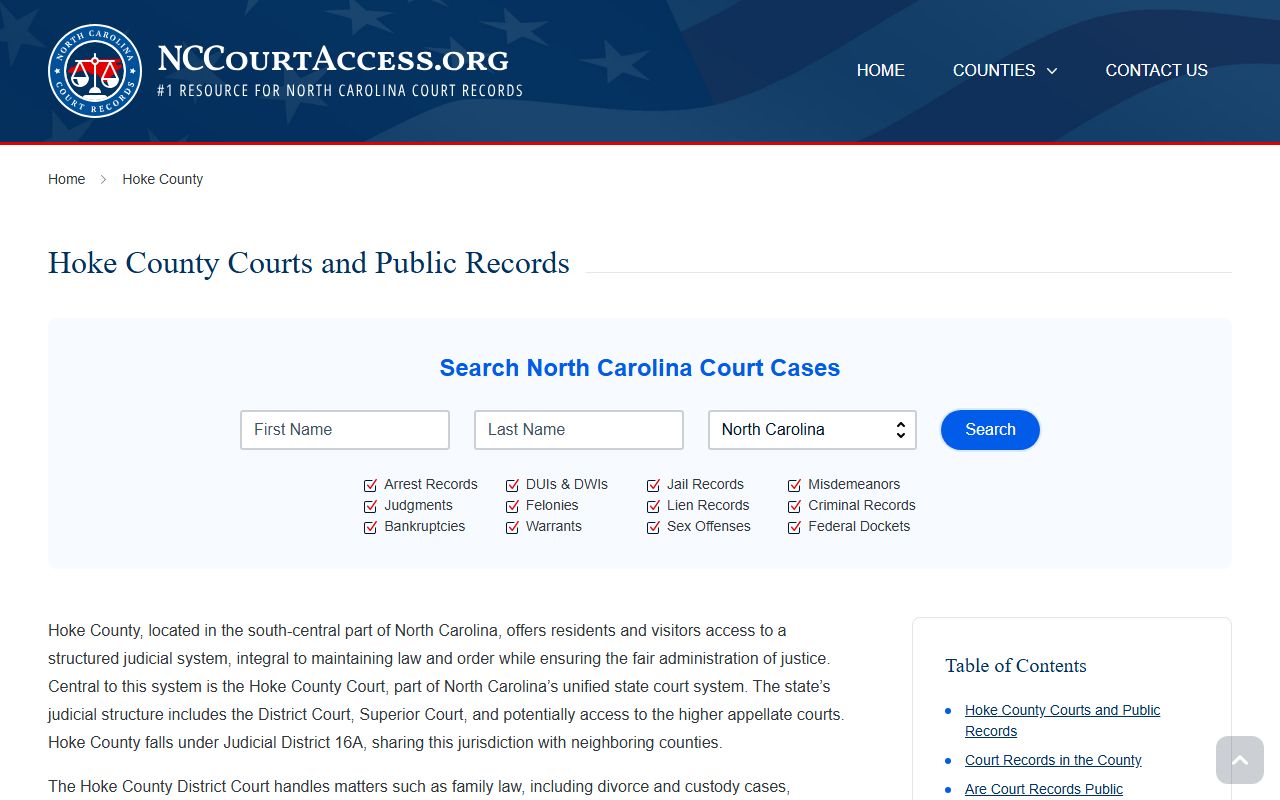Toggle the Bankruptcies checkmark
Screen dimensions: 1280x800
tap(370, 527)
